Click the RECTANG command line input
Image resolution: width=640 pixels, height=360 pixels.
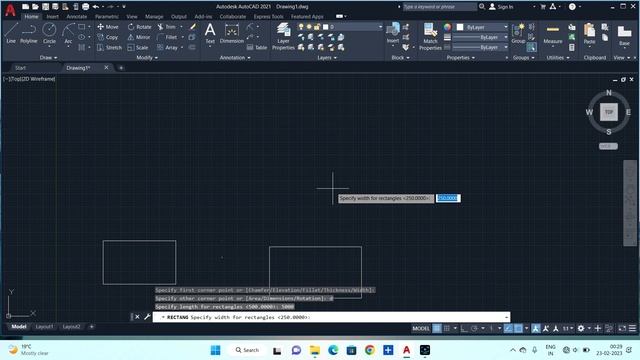pos(331,317)
